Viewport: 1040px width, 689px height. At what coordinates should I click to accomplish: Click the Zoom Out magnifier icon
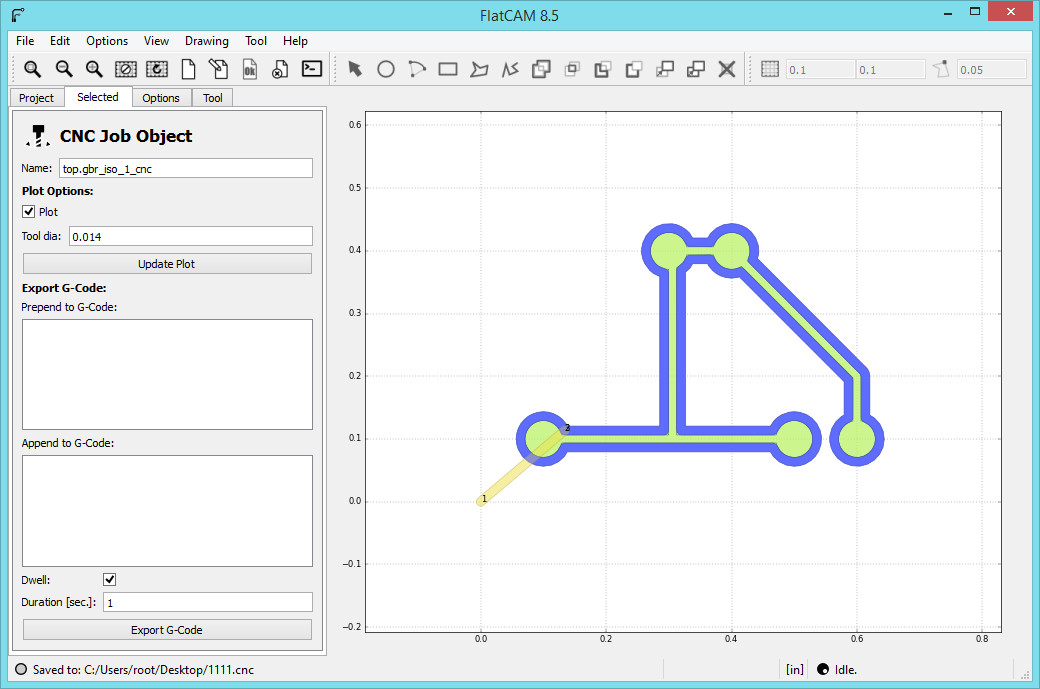click(x=64, y=69)
